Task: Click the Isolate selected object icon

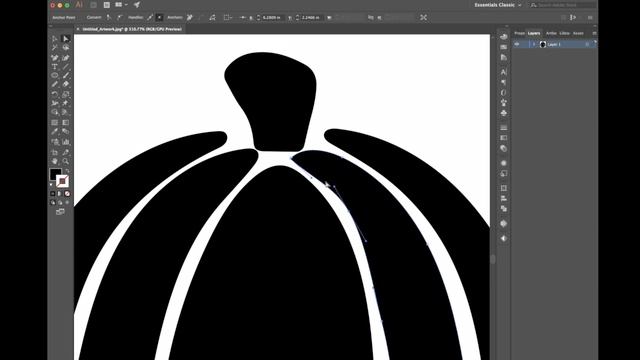Action: 424,18
